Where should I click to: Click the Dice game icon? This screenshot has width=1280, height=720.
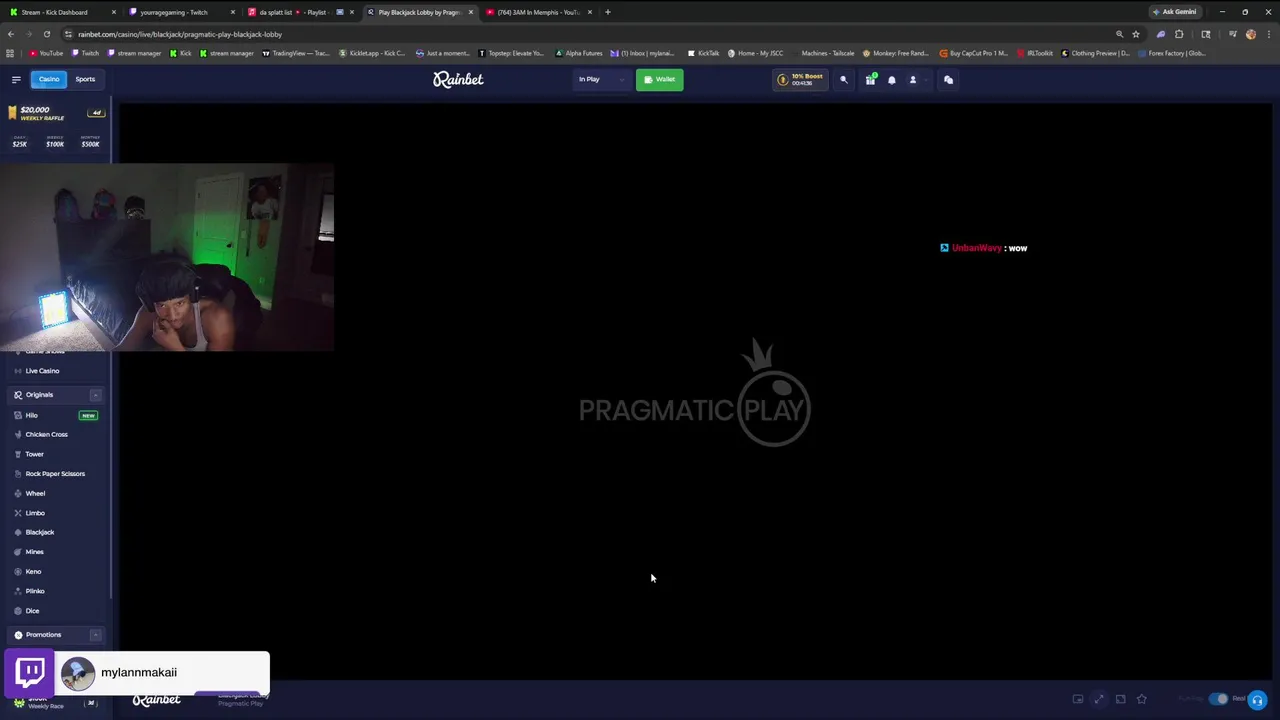coord(18,611)
